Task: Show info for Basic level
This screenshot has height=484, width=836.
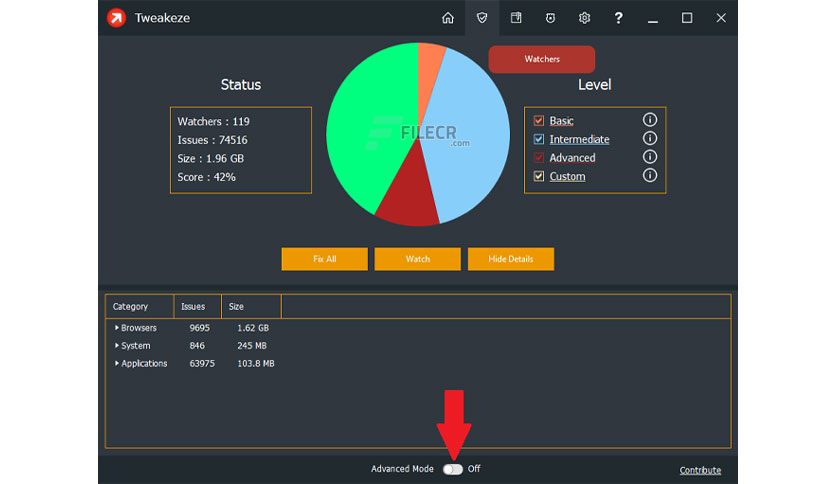Action: (649, 120)
